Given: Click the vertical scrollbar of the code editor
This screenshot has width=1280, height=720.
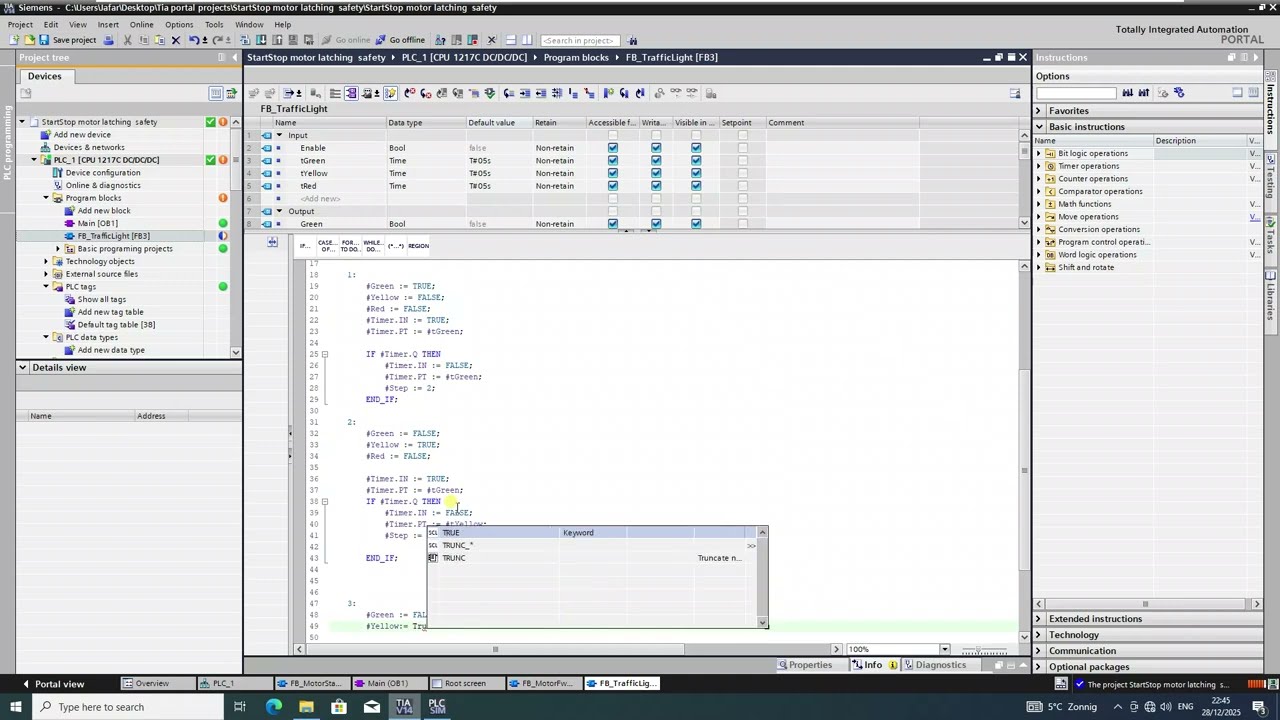Looking at the screenshot, I should click(x=1024, y=450).
